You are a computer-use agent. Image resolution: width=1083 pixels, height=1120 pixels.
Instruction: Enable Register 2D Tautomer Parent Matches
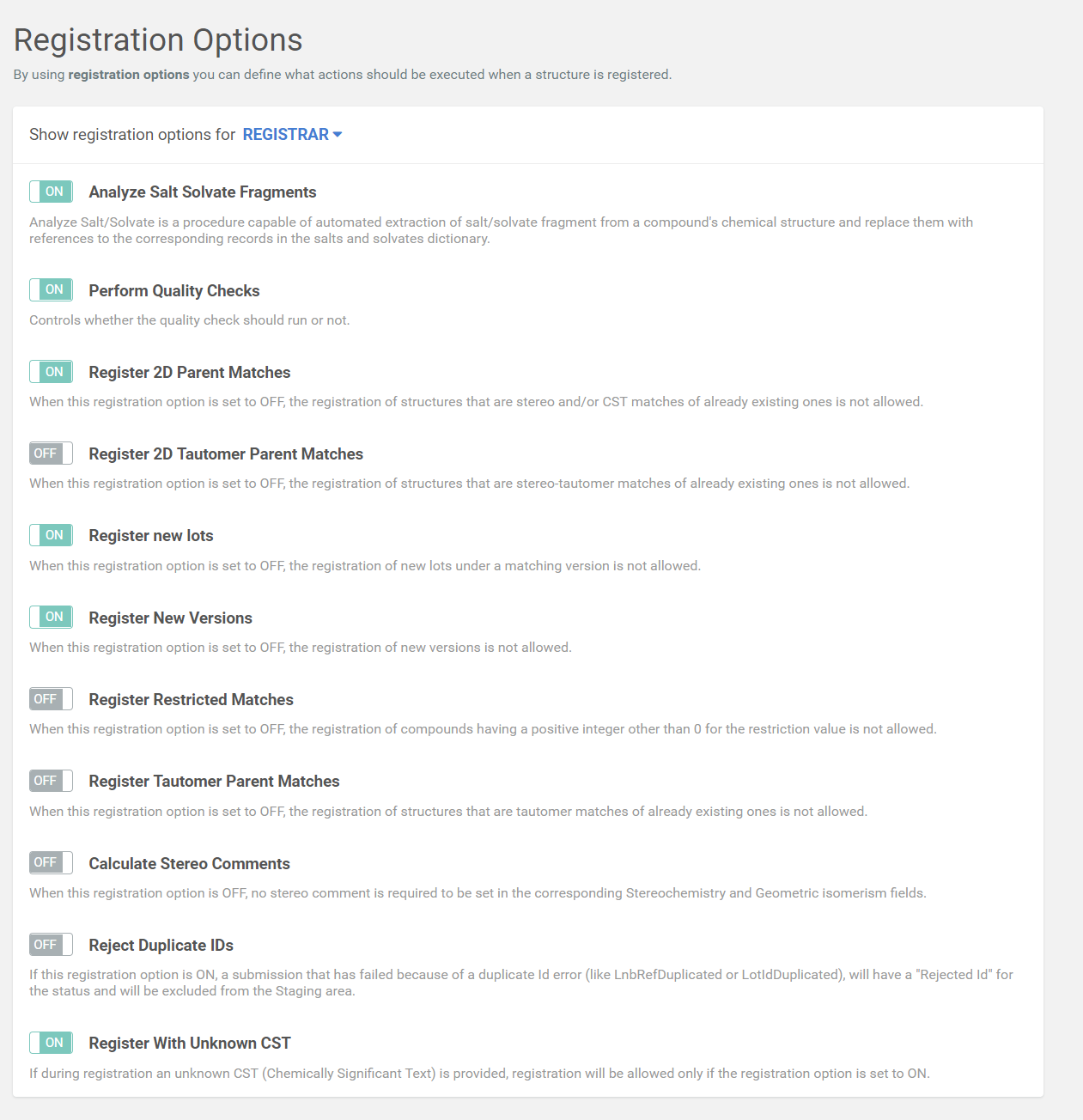(x=51, y=453)
